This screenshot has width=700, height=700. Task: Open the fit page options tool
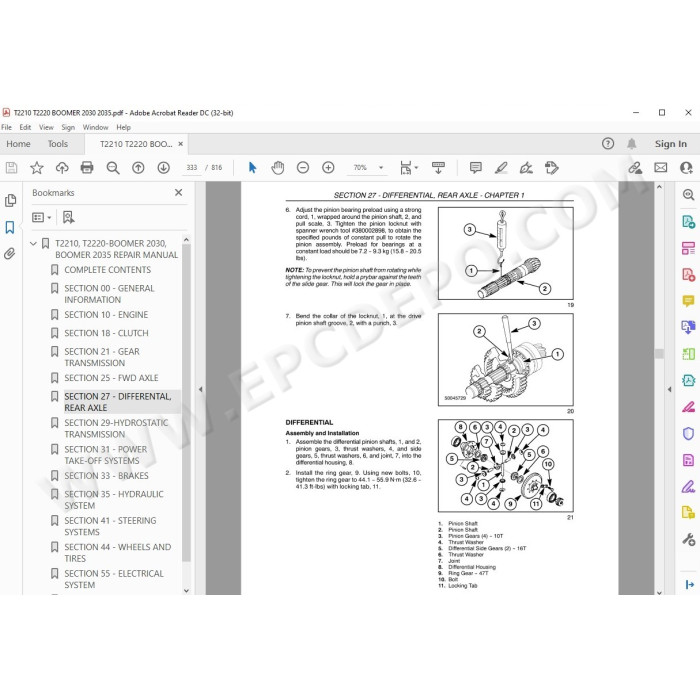(408, 168)
